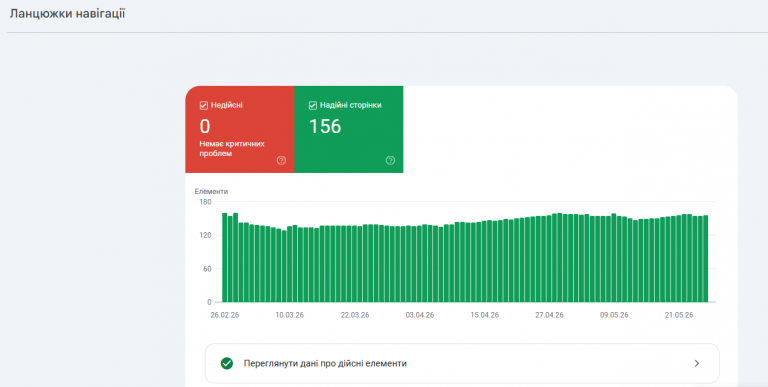Viewport: 768px width, 387px height.
Task: Click the 26.02.26 date label
Action: pyautogui.click(x=225, y=315)
